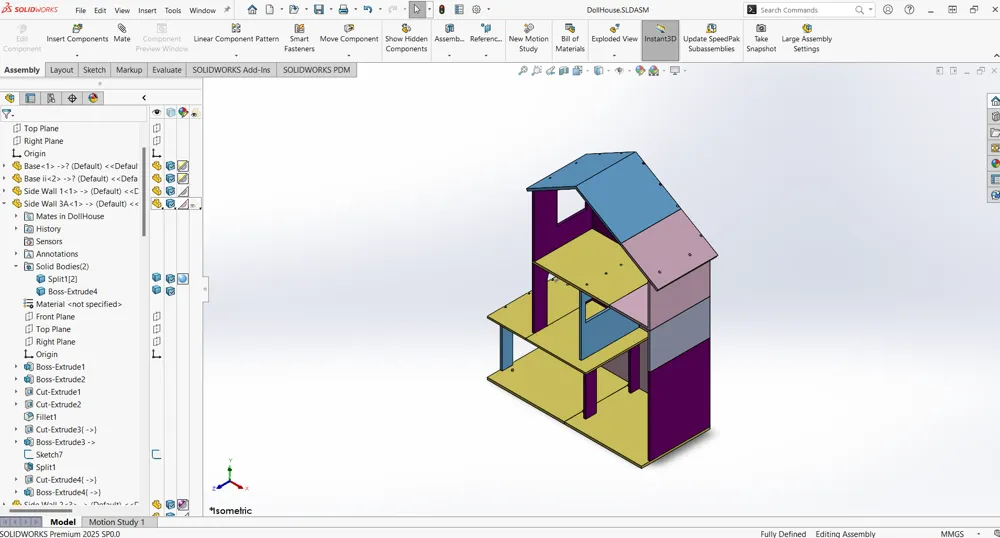Open the DimXpertManager crosshair tab
This screenshot has height=538, width=1000.
pyautogui.click(x=72, y=98)
